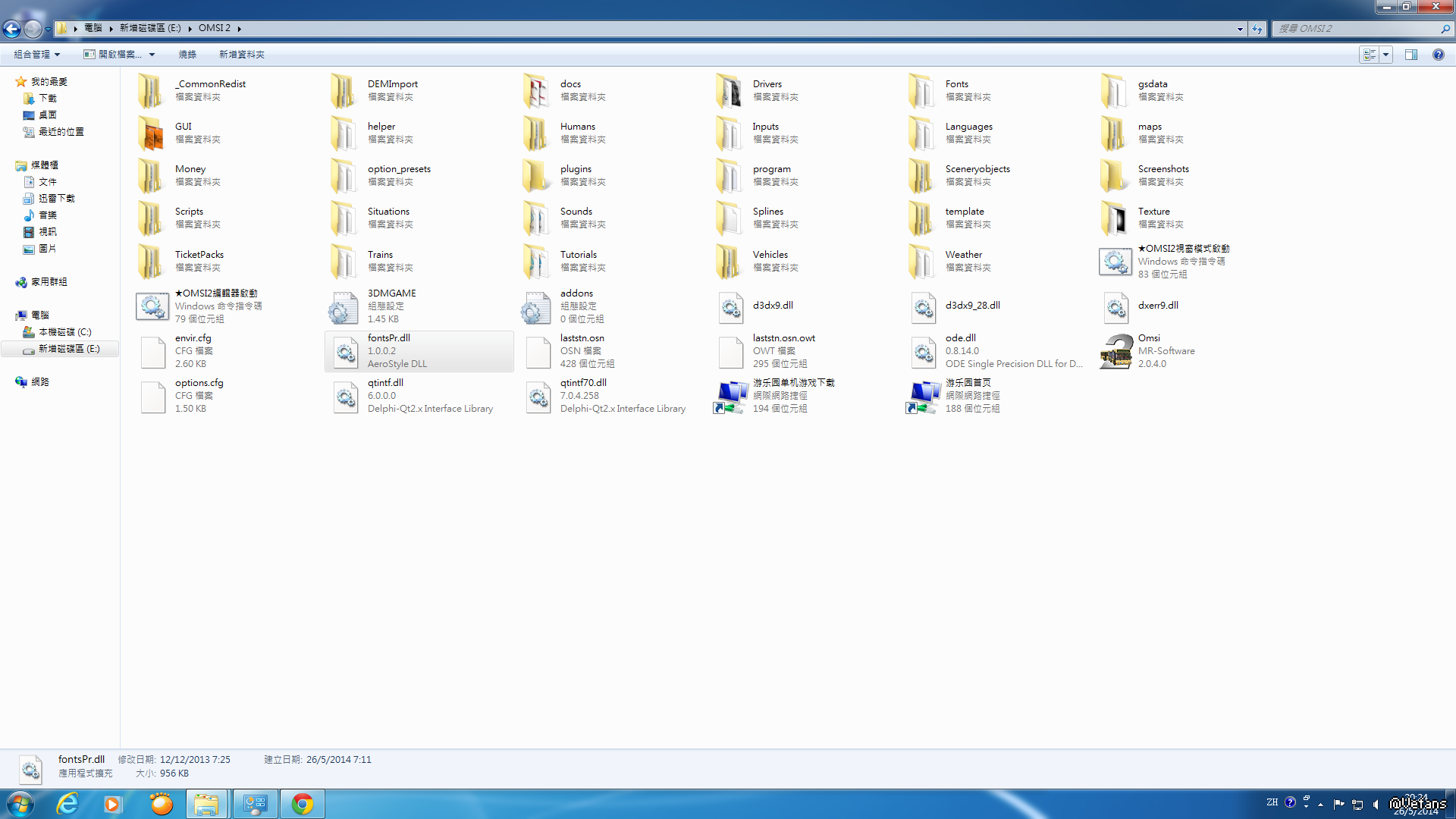Select 本機磁碟 (C:) in navigation pane
Image resolution: width=1456 pixels, height=819 pixels.
[64, 332]
